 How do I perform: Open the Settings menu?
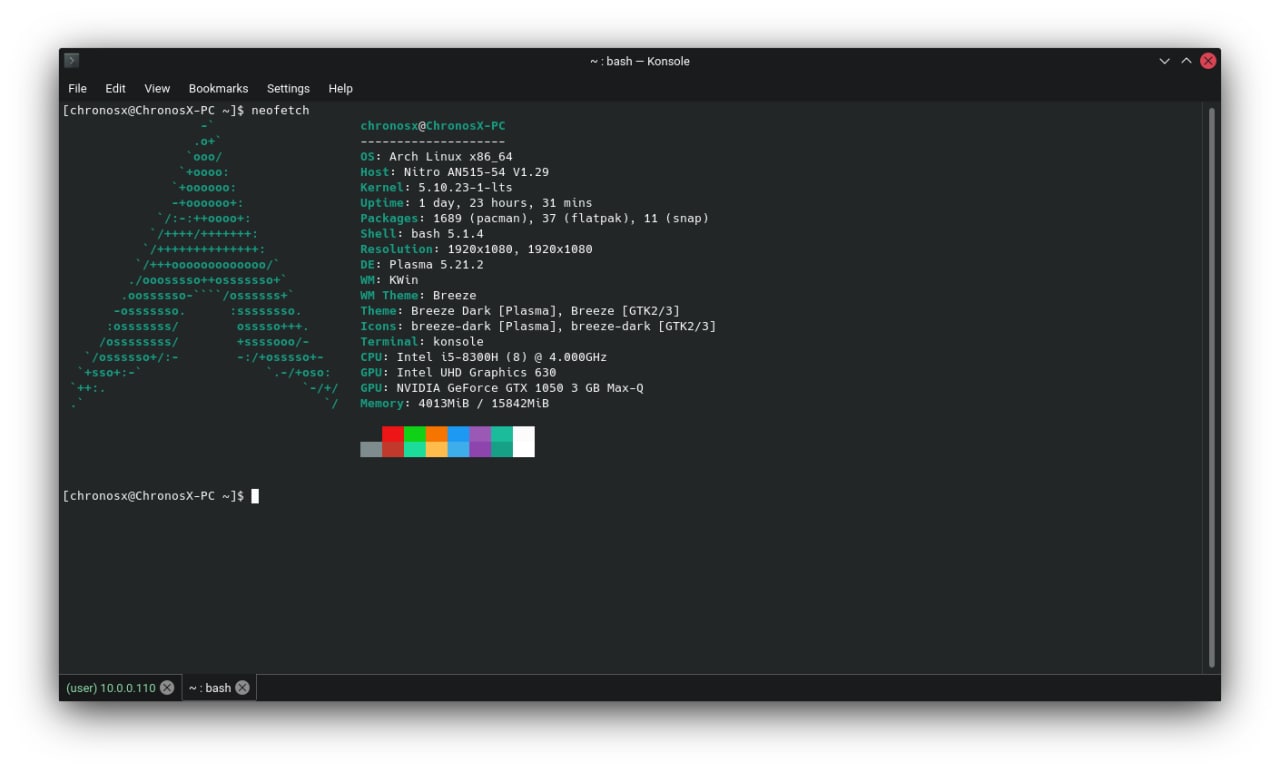click(x=288, y=88)
